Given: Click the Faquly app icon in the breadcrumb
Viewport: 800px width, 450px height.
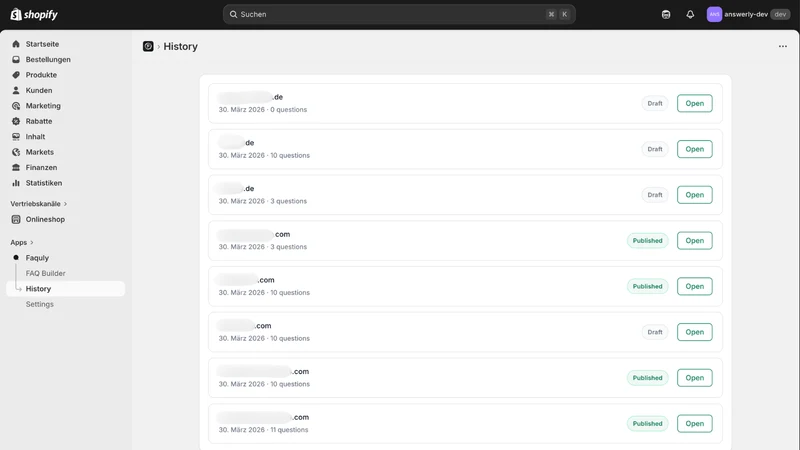Looking at the screenshot, I should point(148,46).
